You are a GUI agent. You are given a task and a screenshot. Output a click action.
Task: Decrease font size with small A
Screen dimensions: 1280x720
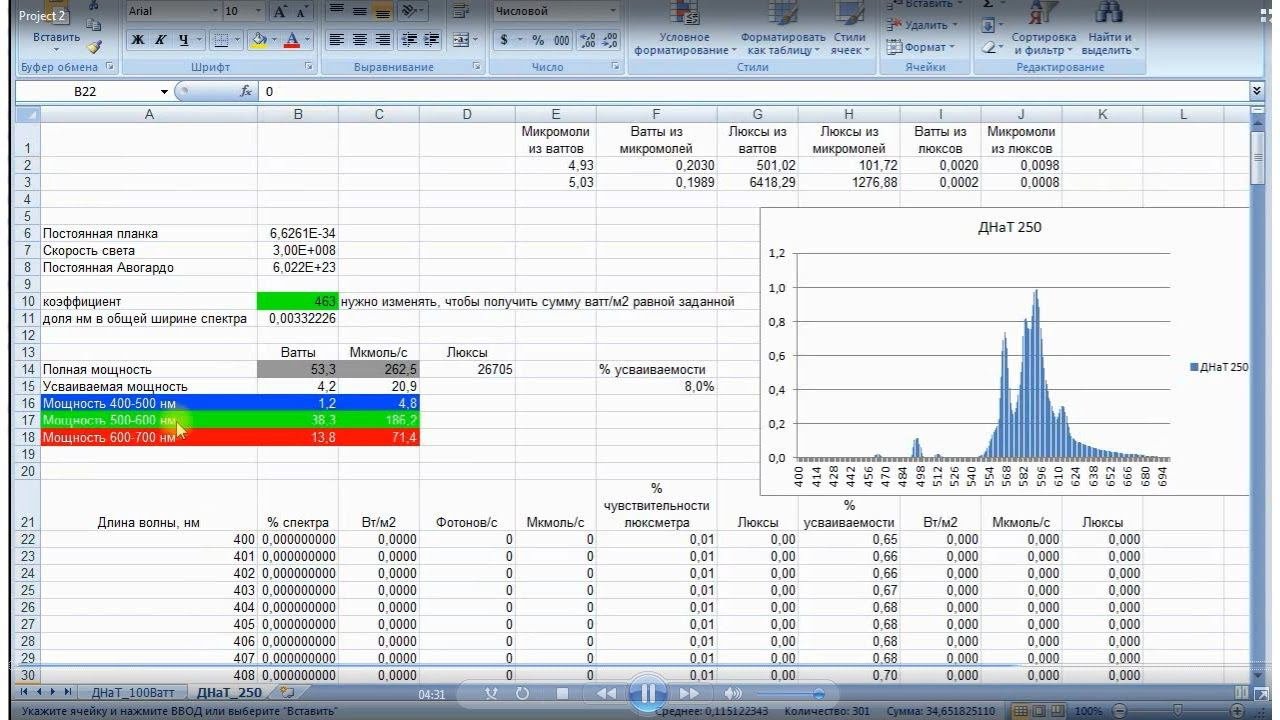coord(301,11)
